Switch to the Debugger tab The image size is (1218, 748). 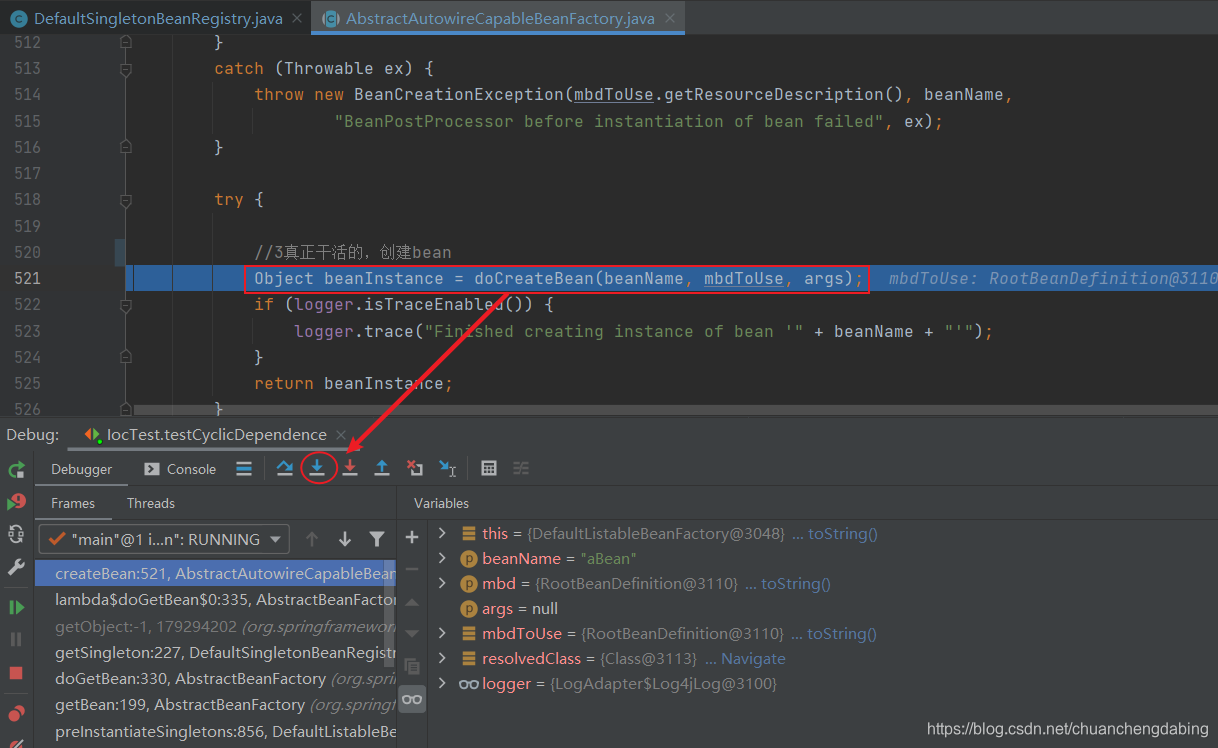click(82, 469)
